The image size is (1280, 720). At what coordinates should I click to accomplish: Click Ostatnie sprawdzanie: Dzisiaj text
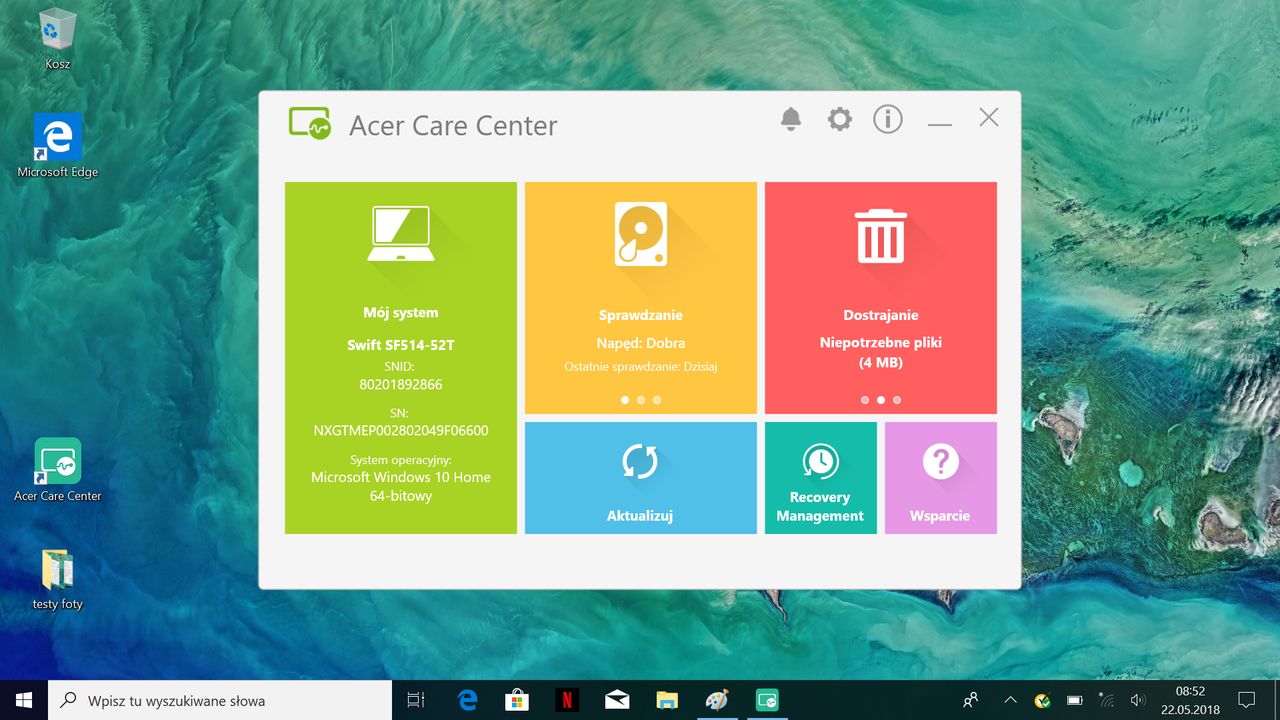641,367
